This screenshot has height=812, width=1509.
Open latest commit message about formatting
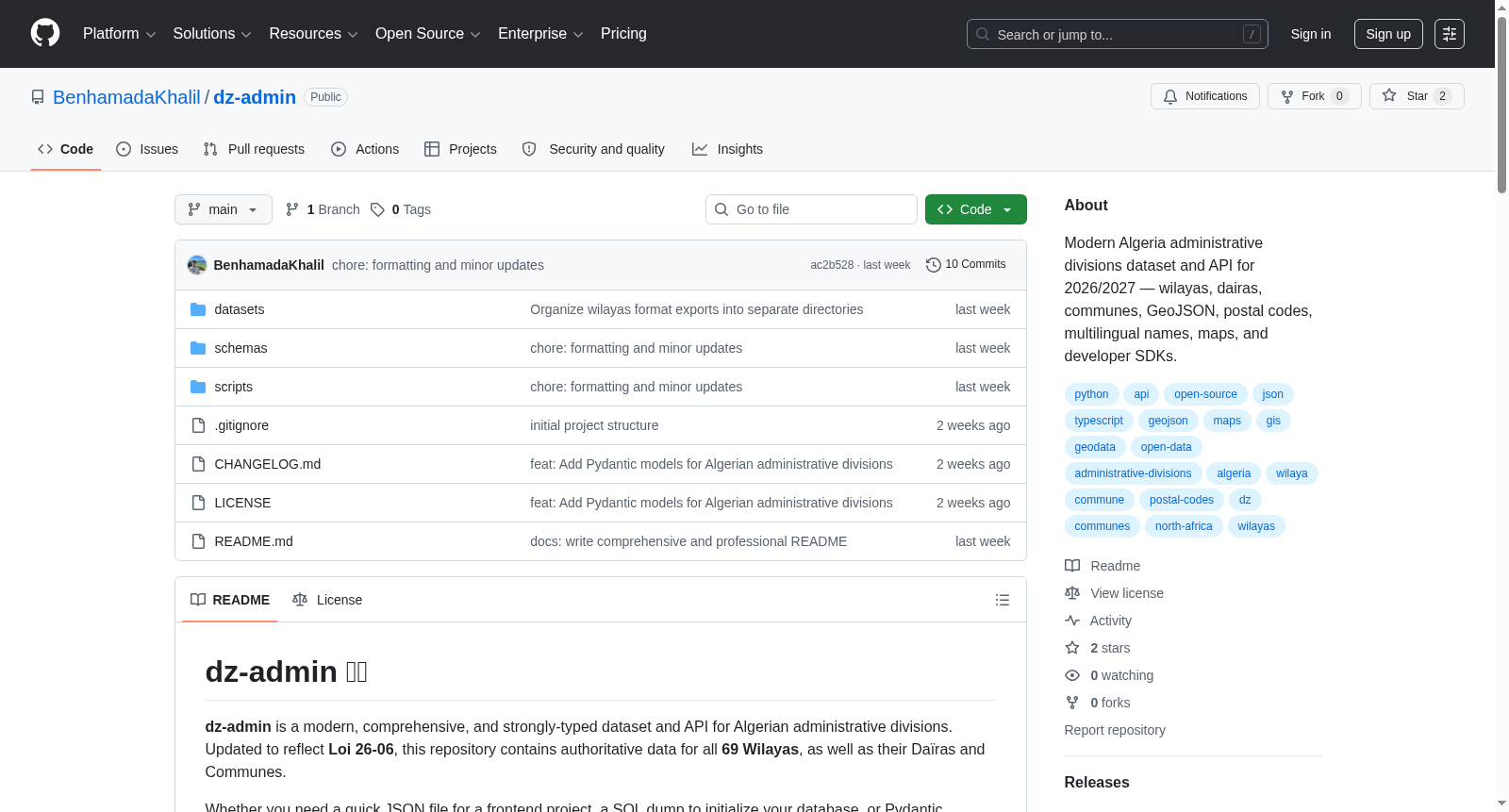point(438,265)
